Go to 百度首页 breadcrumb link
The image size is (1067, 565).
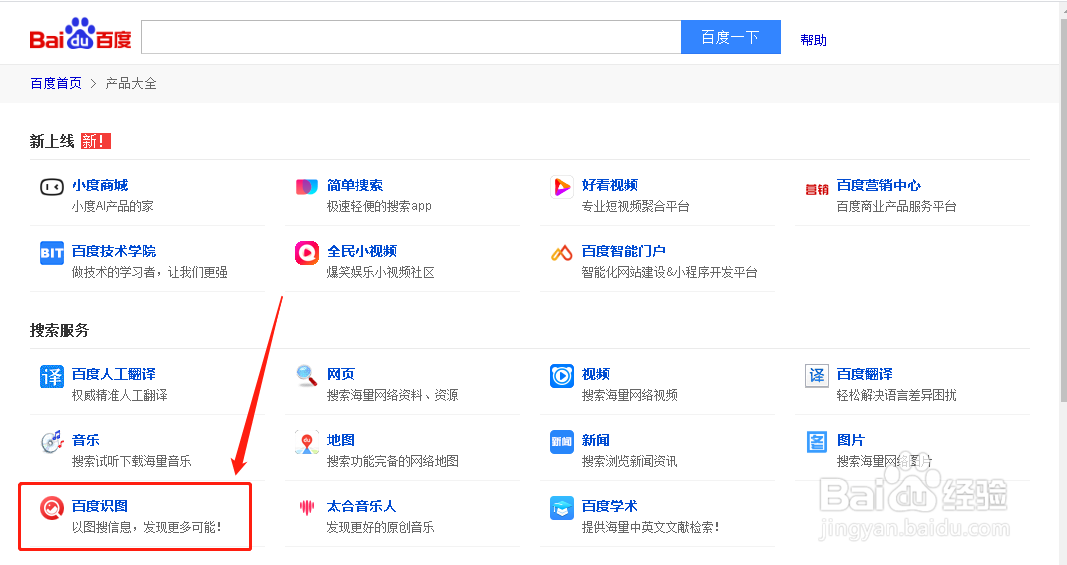click(x=56, y=83)
